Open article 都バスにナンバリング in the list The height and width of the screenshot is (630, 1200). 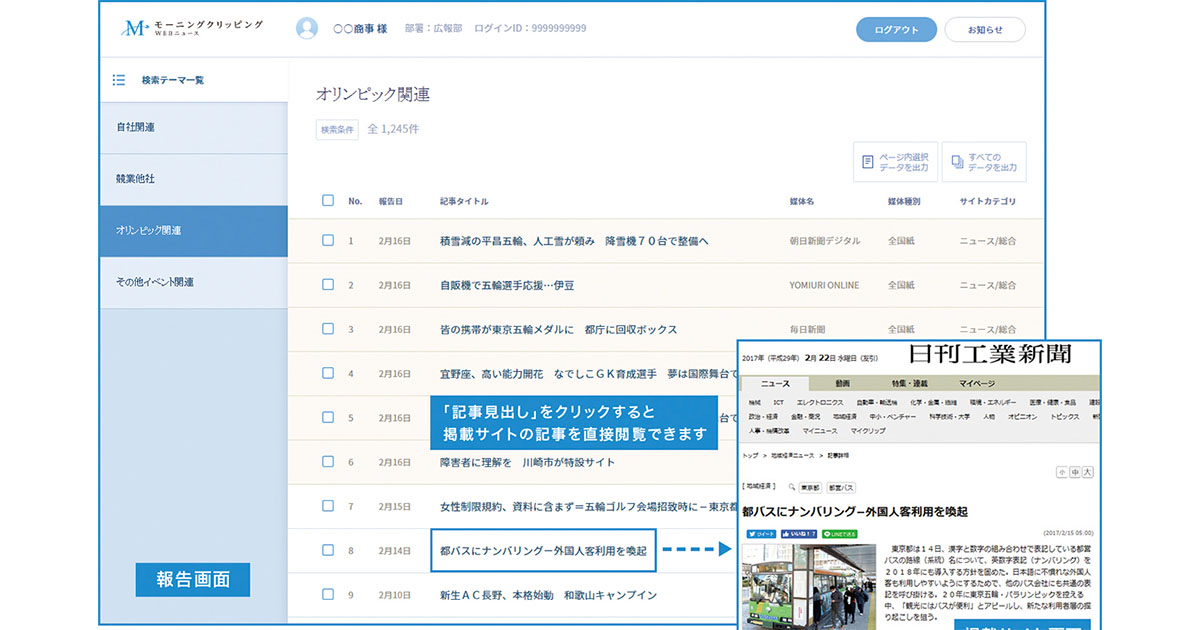543,550
